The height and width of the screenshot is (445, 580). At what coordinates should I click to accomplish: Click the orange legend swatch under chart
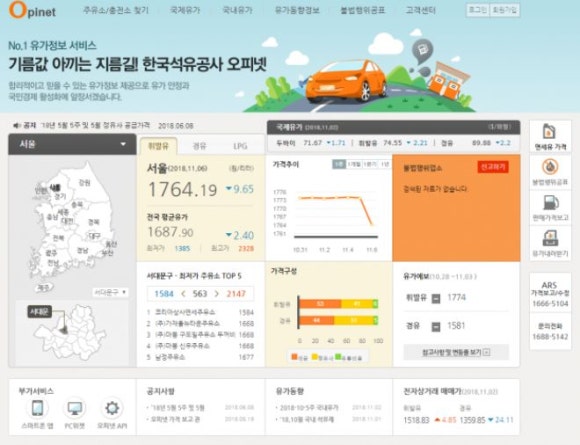pyautogui.click(x=294, y=357)
